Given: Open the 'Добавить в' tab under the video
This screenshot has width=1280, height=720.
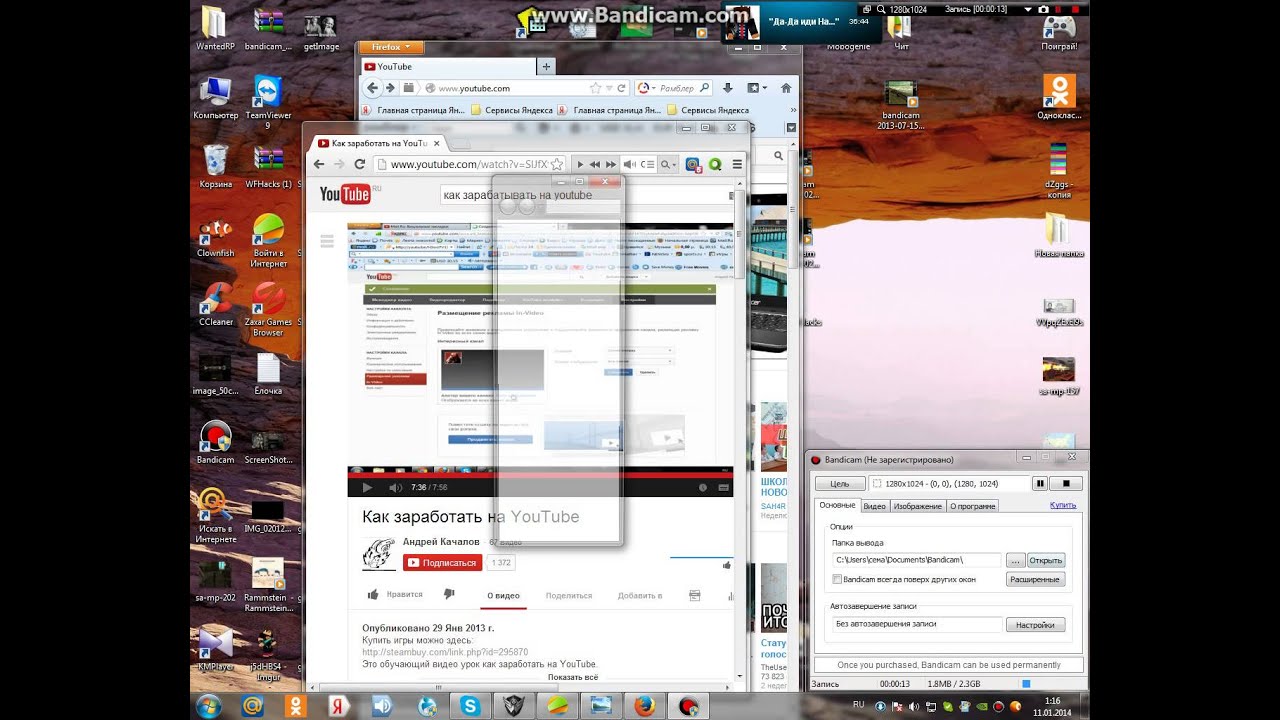Looking at the screenshot, I should pos(640,595).
